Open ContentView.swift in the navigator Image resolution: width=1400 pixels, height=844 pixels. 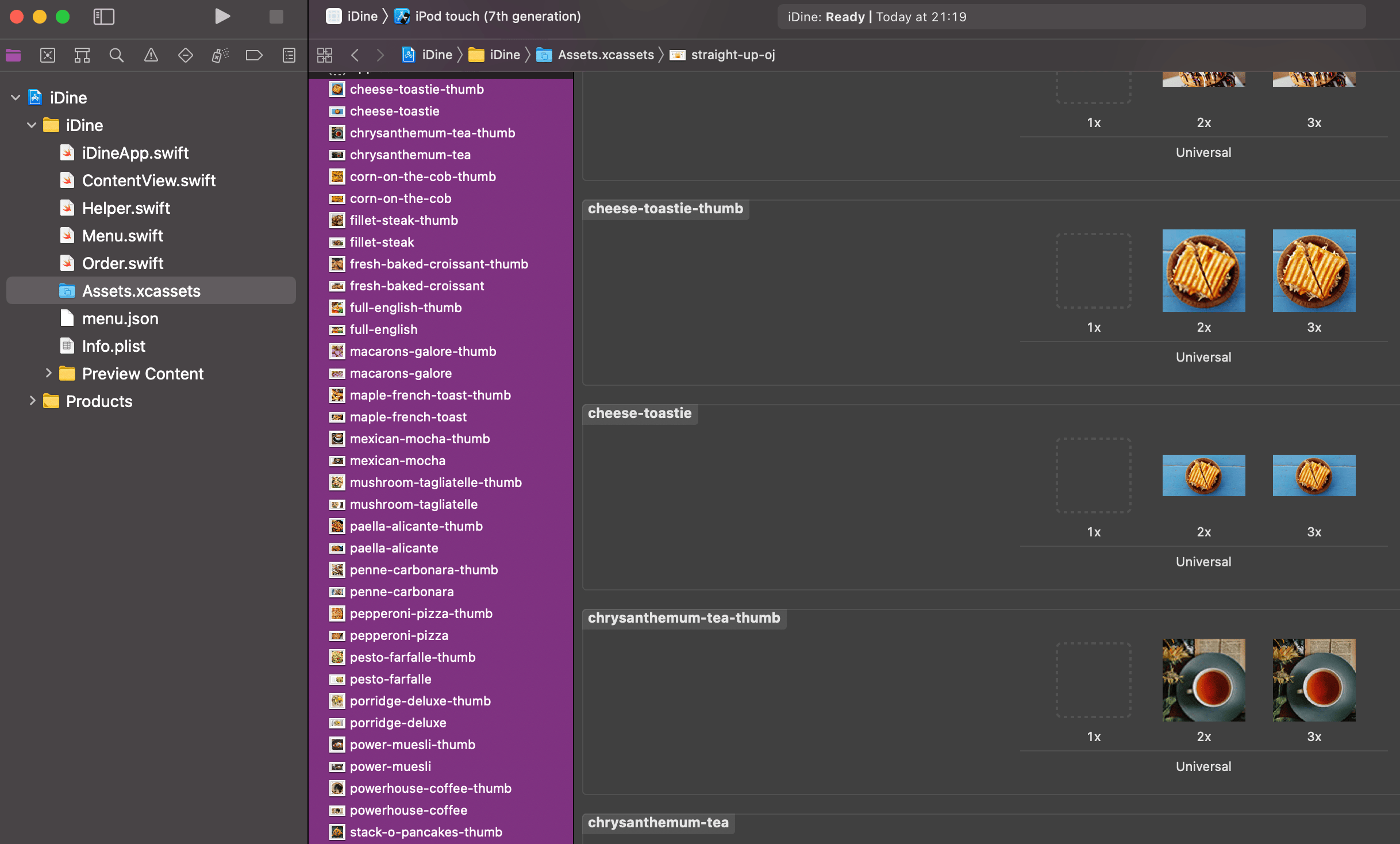coord(148,181)
